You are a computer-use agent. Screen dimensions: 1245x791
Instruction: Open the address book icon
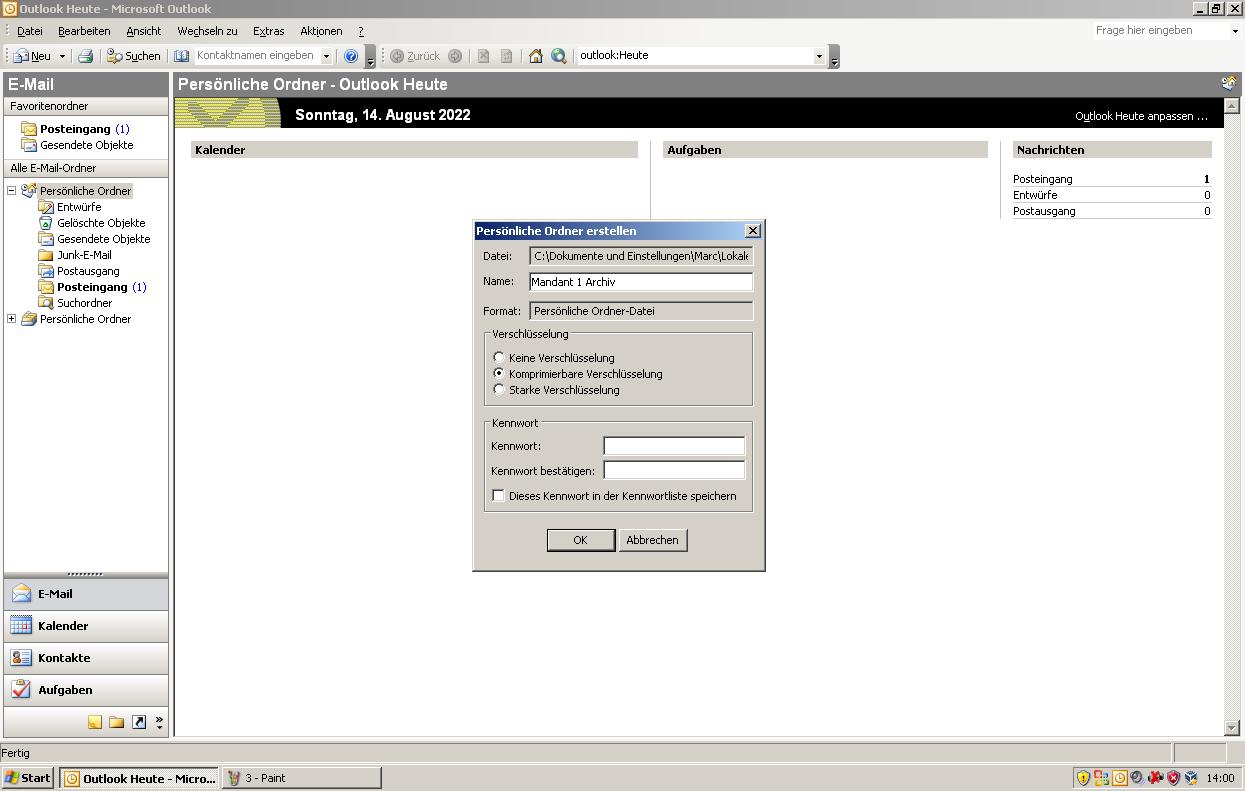coord(182,56)
